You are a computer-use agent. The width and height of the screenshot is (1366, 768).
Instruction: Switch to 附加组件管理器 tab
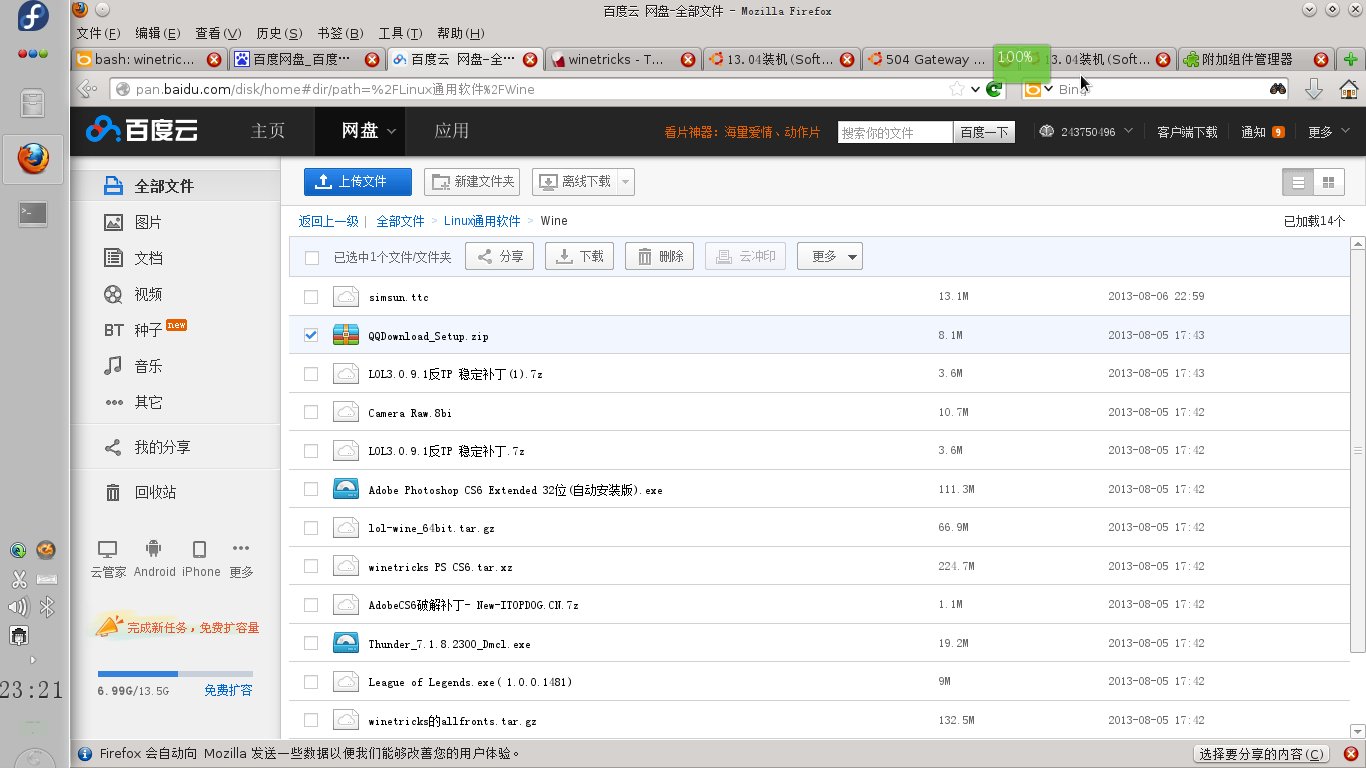(x=1257, y=59)
